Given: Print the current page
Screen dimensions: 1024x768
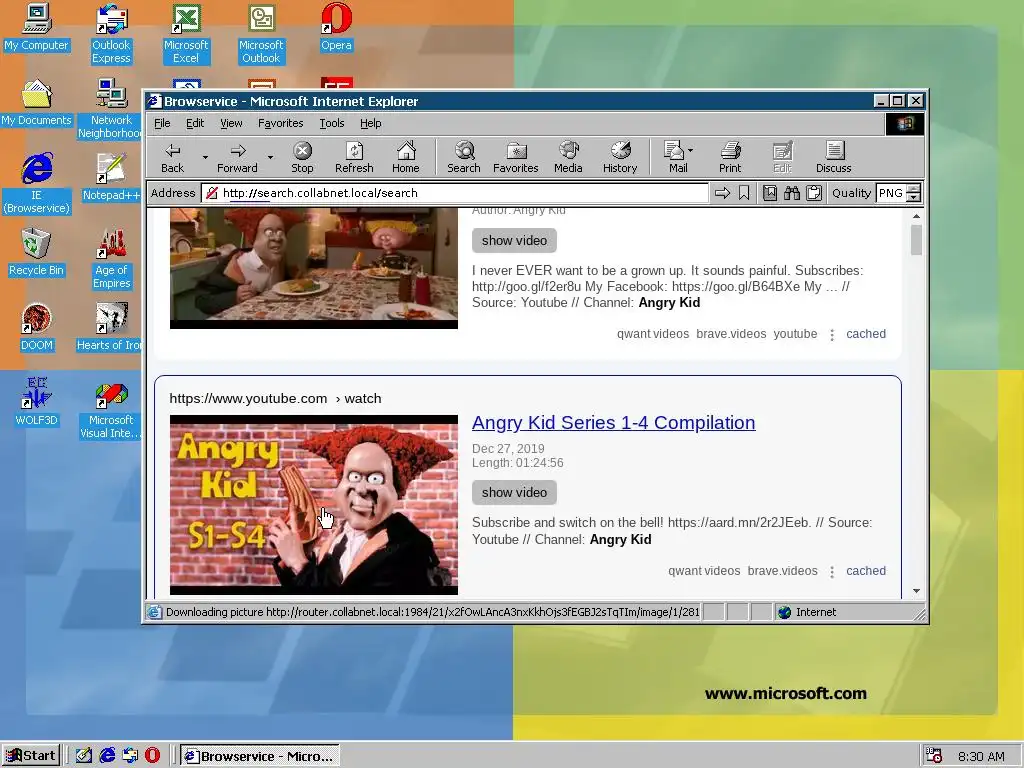Looking at the screenshot, I should (730, 158).
